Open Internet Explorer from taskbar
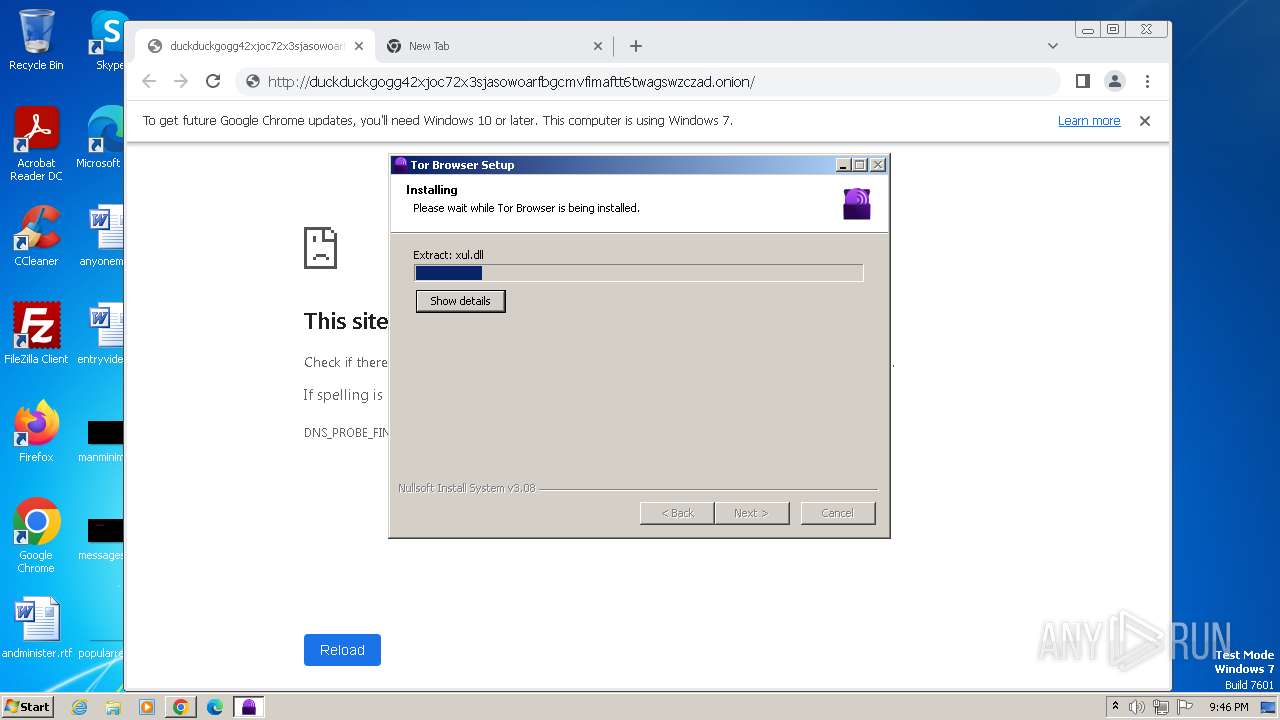Screen dimensions: 1280x720 [80, 707]
